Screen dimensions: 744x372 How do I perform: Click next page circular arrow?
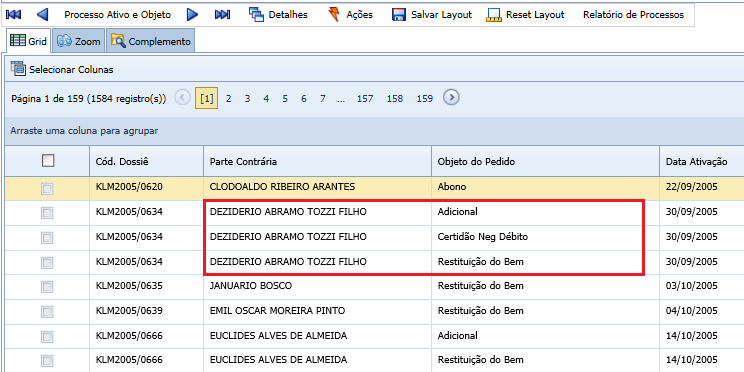click(451, 98)
